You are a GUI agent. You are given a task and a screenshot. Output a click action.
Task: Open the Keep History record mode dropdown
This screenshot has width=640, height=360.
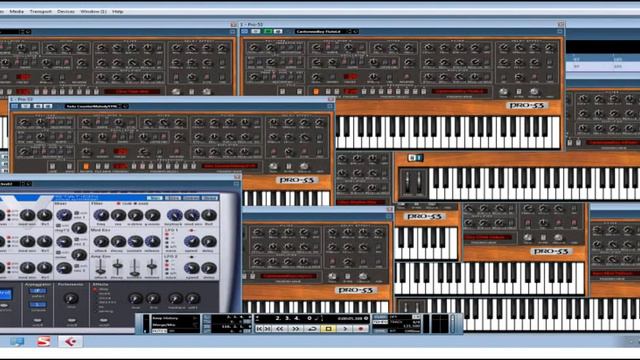tap(175, 318)
